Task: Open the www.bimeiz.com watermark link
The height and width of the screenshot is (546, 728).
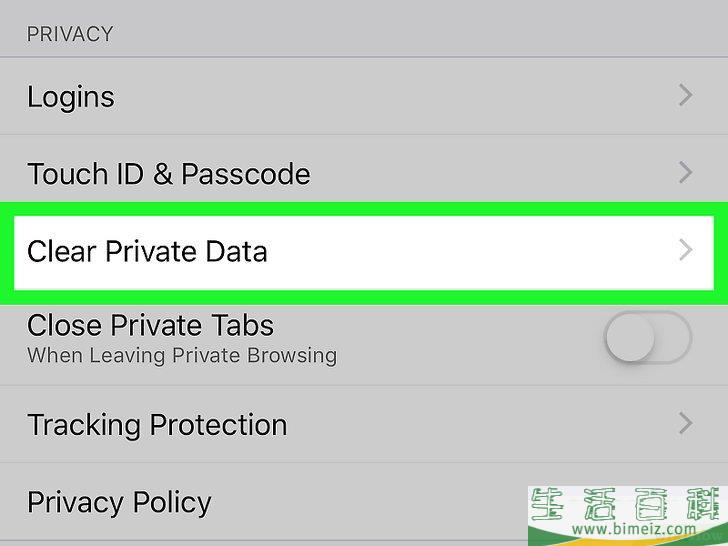Action: [634, 529]
